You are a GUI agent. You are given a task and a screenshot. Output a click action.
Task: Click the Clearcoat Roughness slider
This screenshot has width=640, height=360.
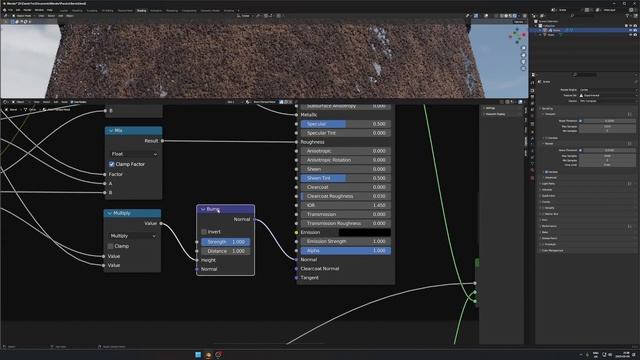tap(346, 196)
